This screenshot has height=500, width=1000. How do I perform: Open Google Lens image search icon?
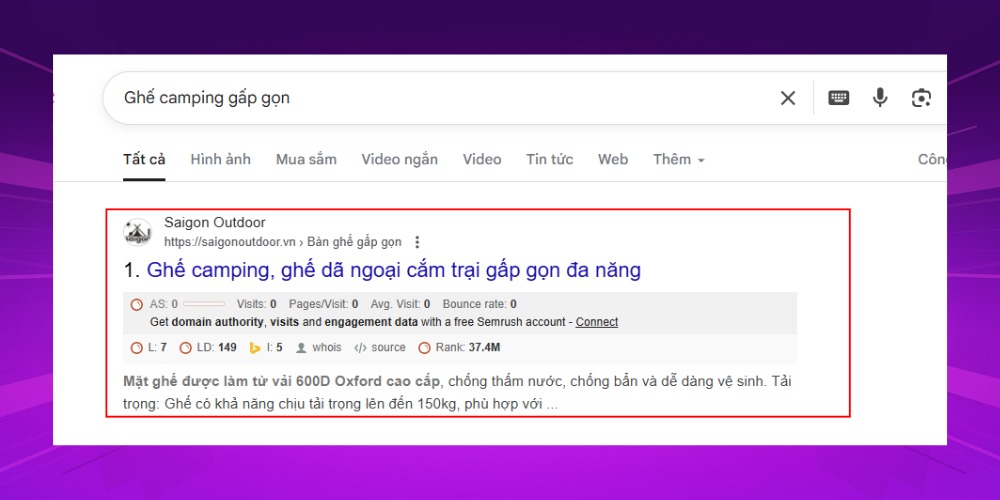tap(921, 98)
